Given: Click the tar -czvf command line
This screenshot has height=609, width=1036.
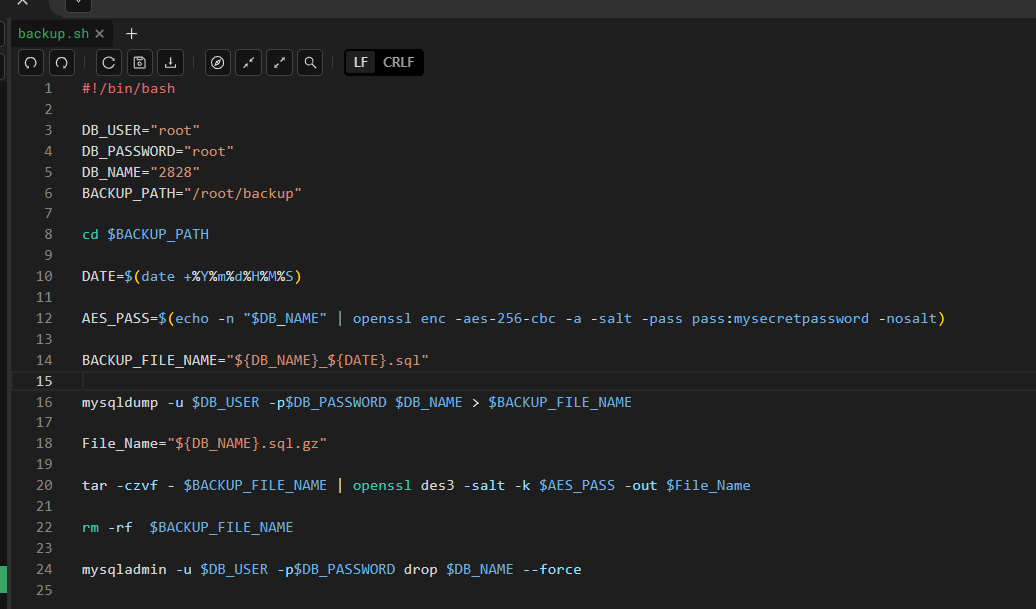Looking at the screenshot, I should coord(416,485).
